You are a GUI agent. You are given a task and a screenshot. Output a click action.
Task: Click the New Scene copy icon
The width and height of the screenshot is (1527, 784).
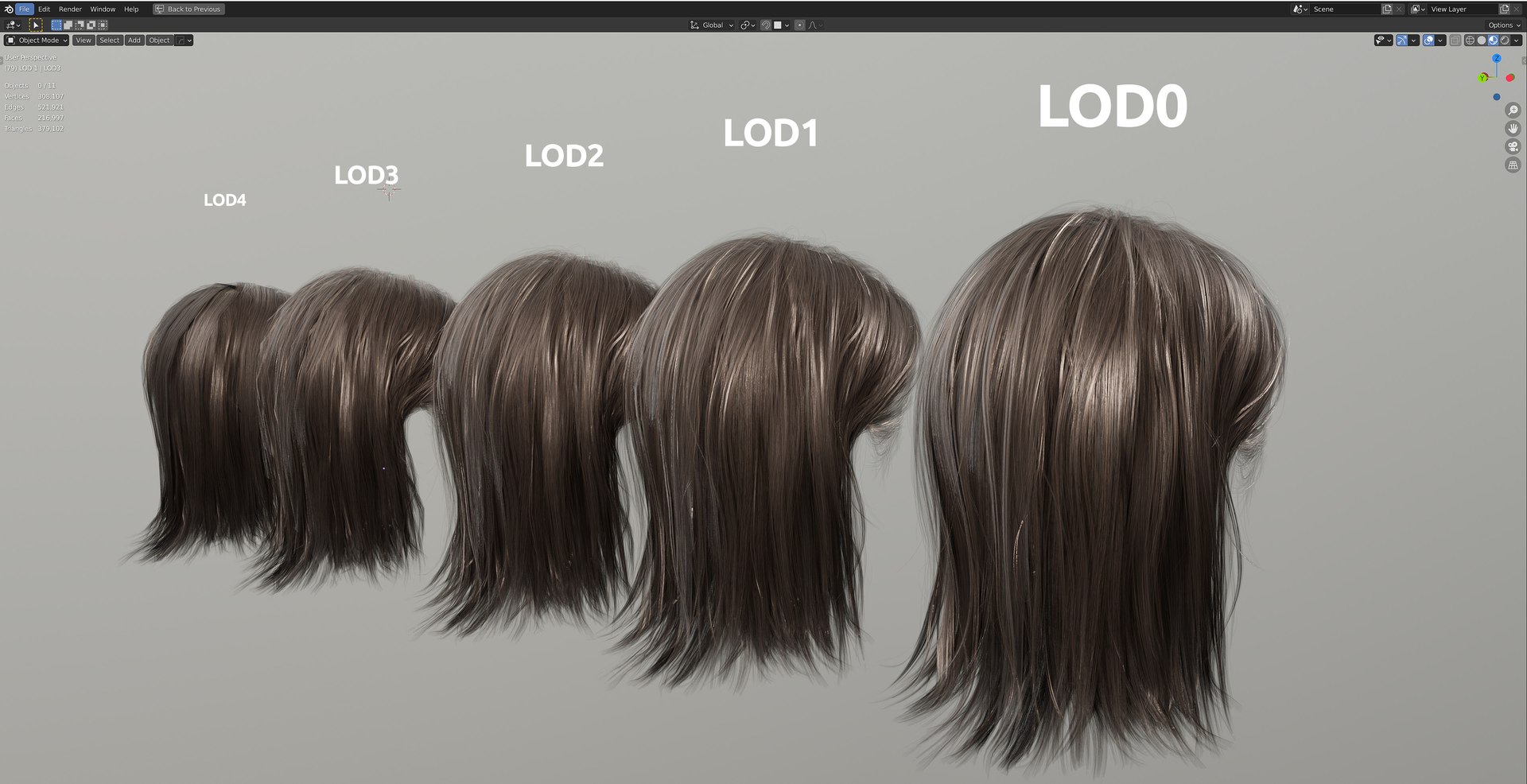coord(1387,9)
